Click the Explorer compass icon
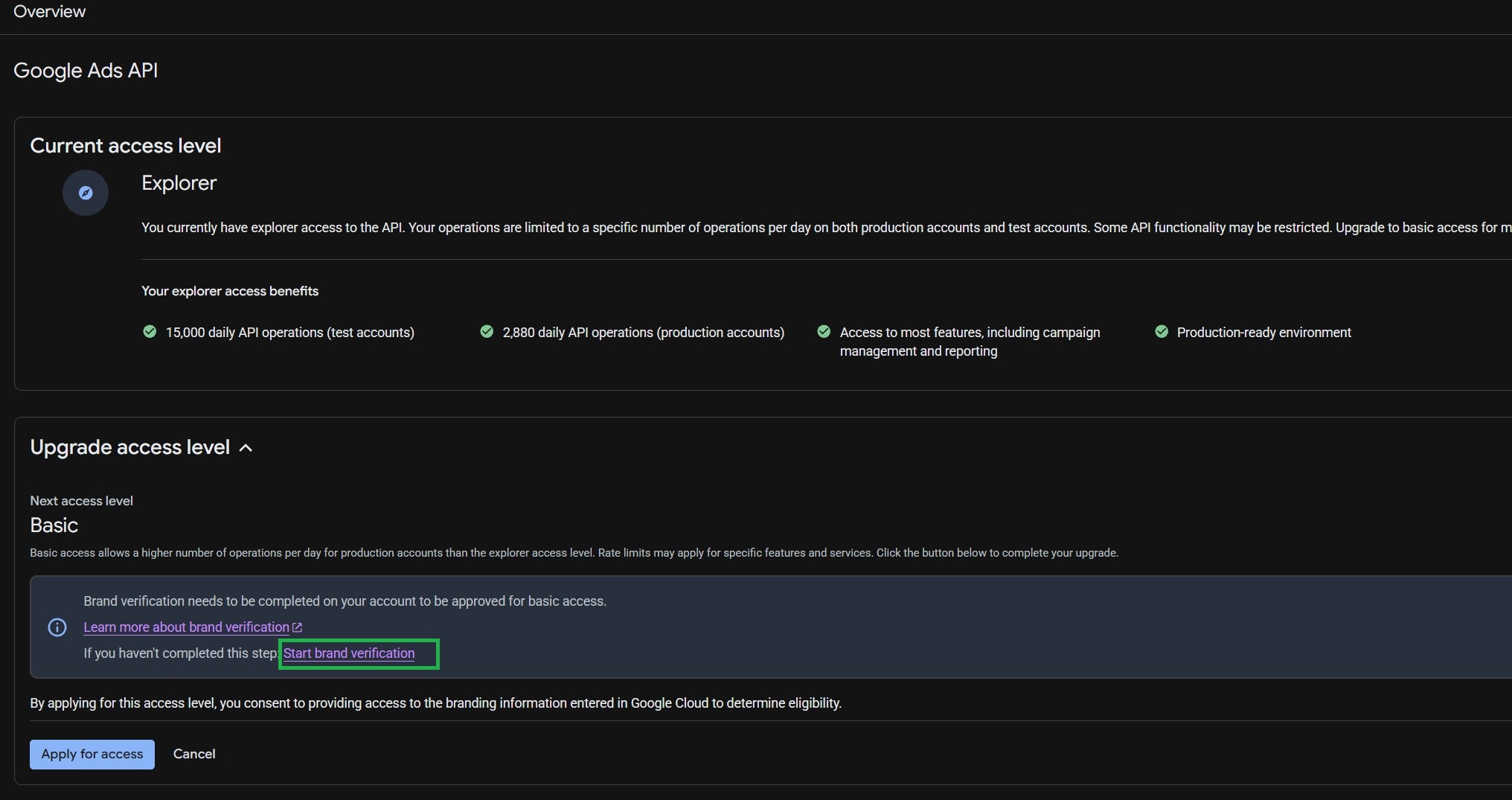 click(x=86, y=193)
